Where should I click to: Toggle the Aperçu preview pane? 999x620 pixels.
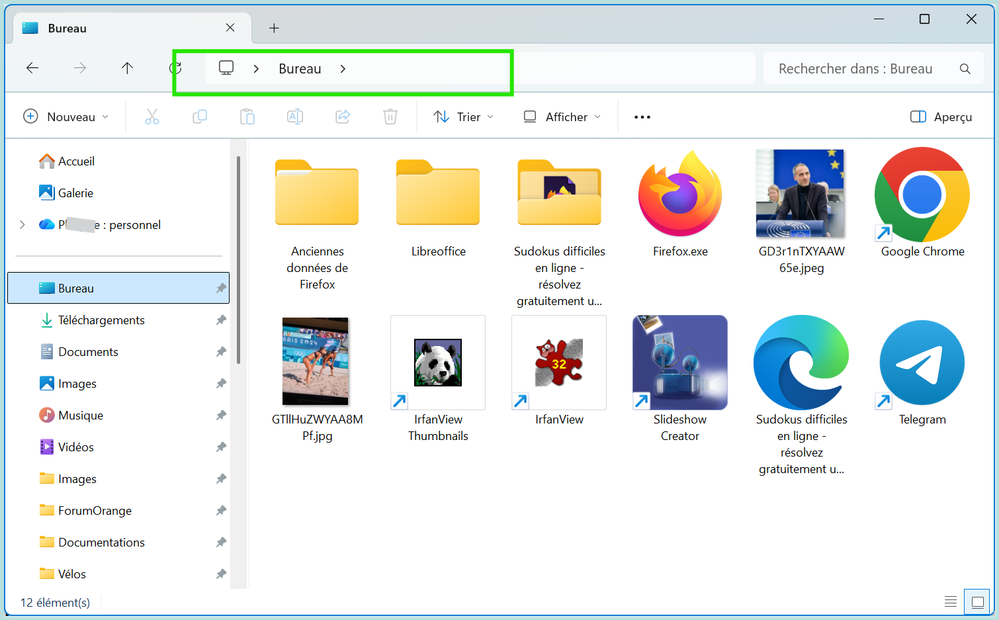point(941,117)
